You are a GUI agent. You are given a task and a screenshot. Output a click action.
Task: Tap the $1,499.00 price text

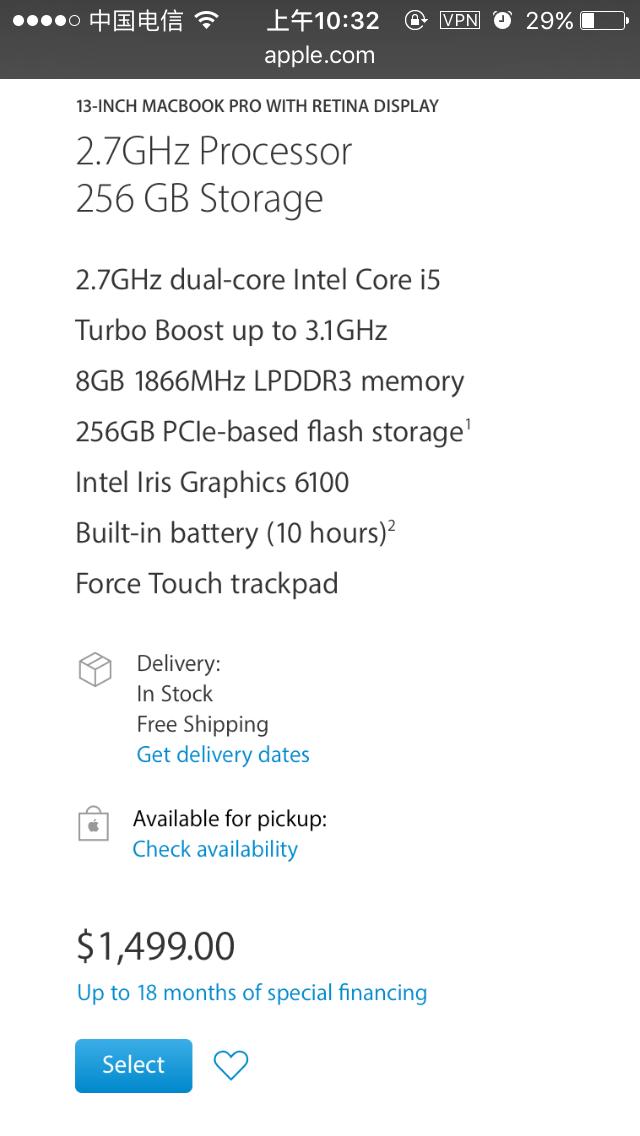[155, 945]
